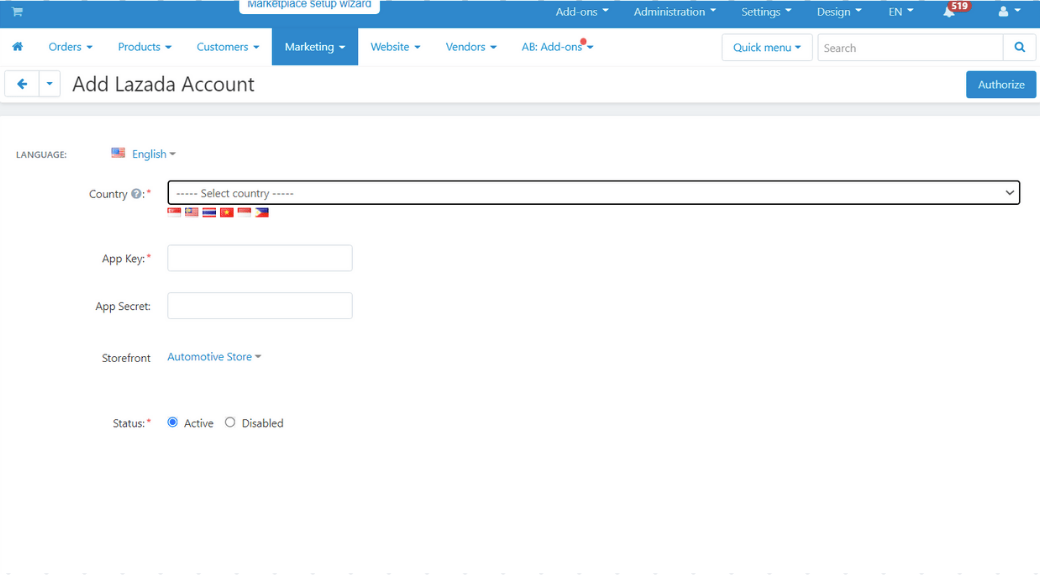This screenshot has width=1040, height=576.
Task: Select the Disabled status radio
Action: [x=230, y=422]
